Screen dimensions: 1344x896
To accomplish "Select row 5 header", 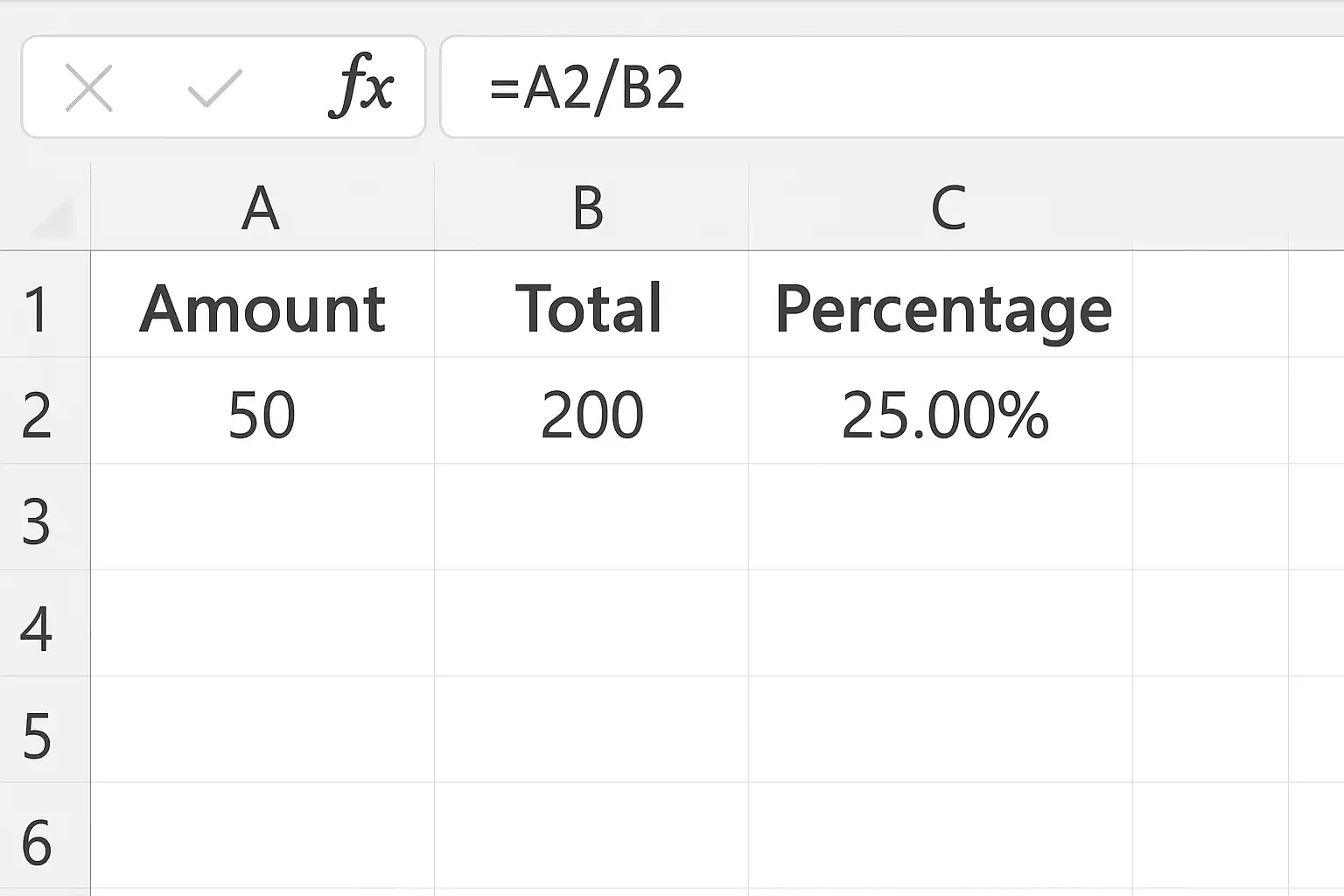I will (37, 735).
